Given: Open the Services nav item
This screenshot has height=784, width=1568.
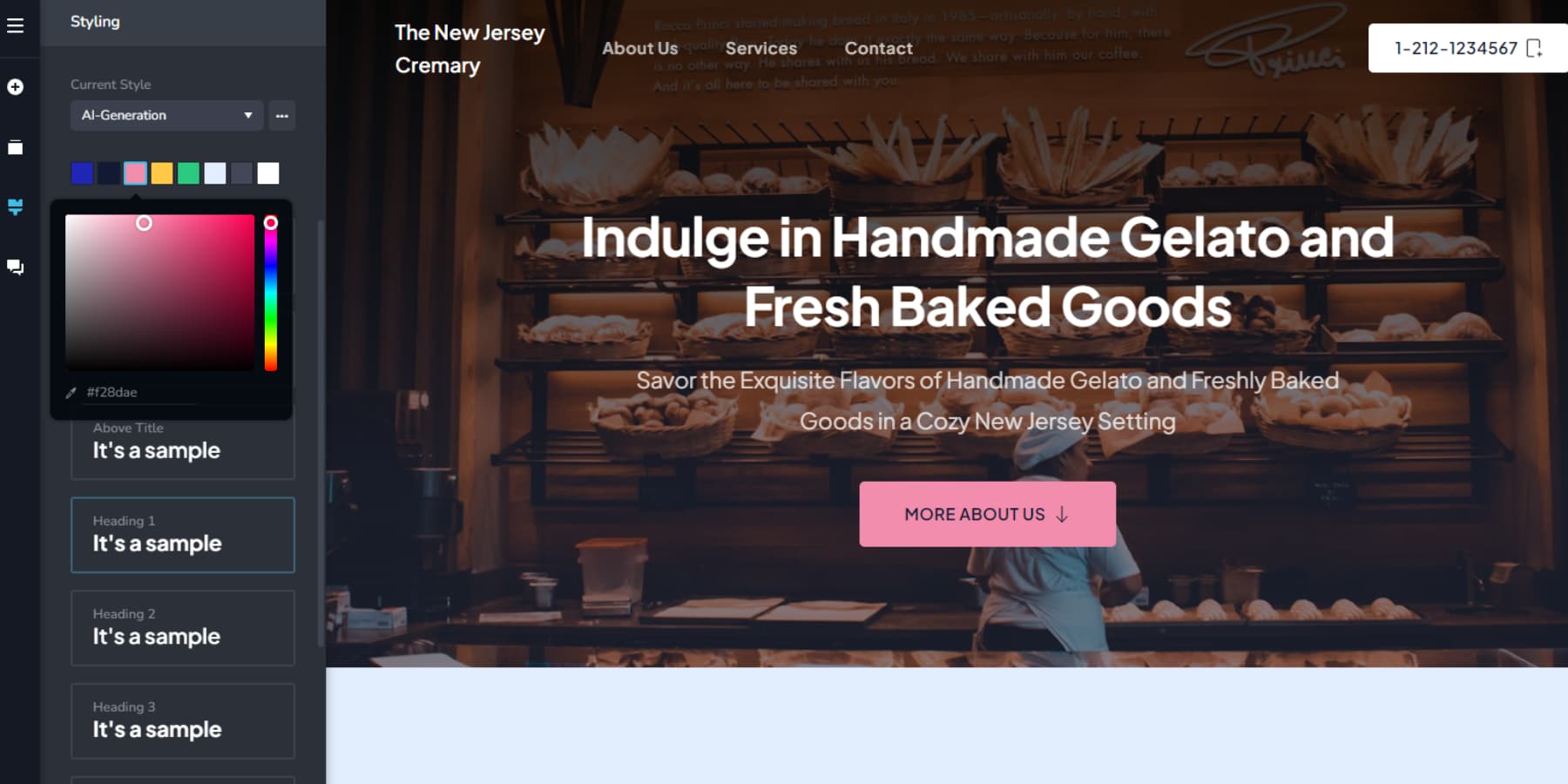Looking at the screenshot, I should [x=760, y=49].
